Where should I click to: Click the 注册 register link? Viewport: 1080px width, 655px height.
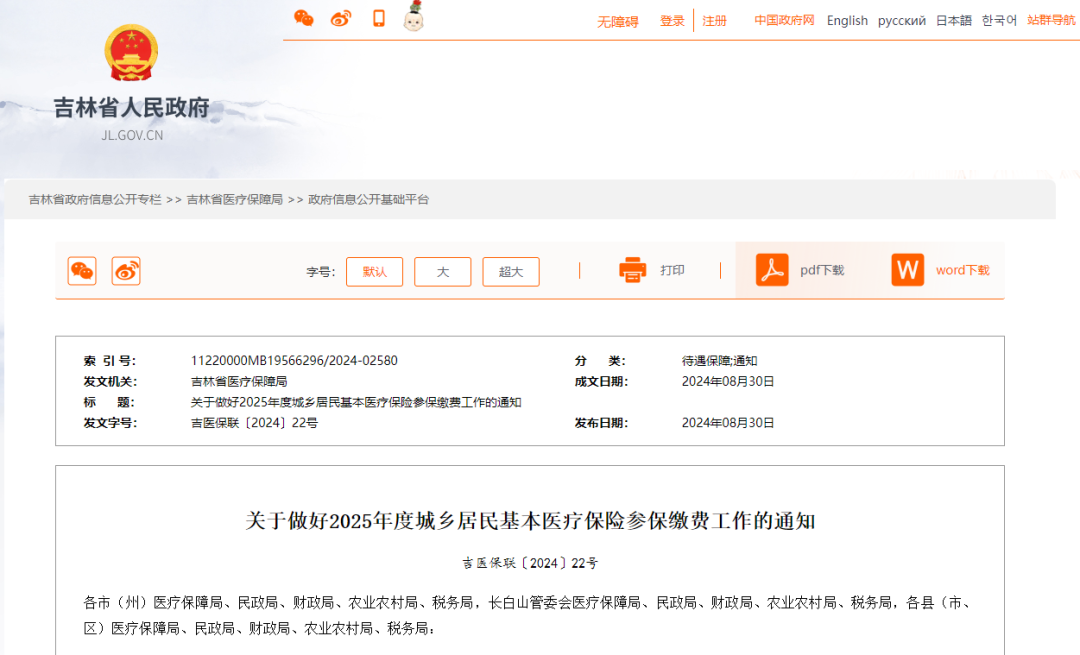pos(714,21)
